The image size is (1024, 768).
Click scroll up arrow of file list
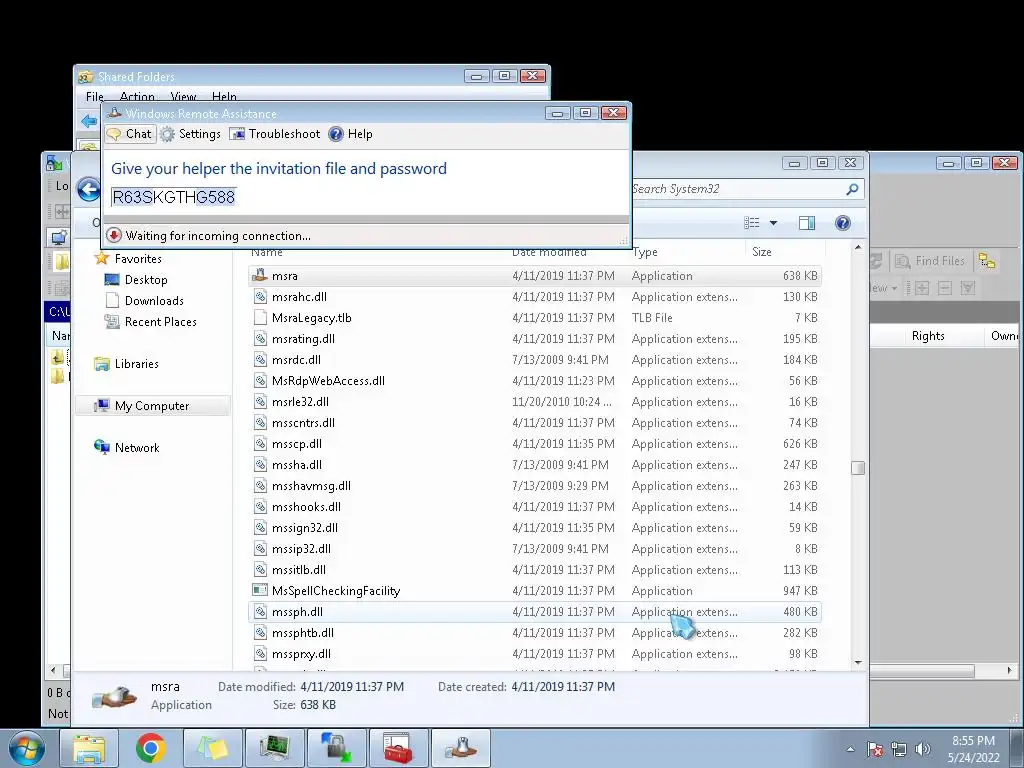tap(858, 248)
